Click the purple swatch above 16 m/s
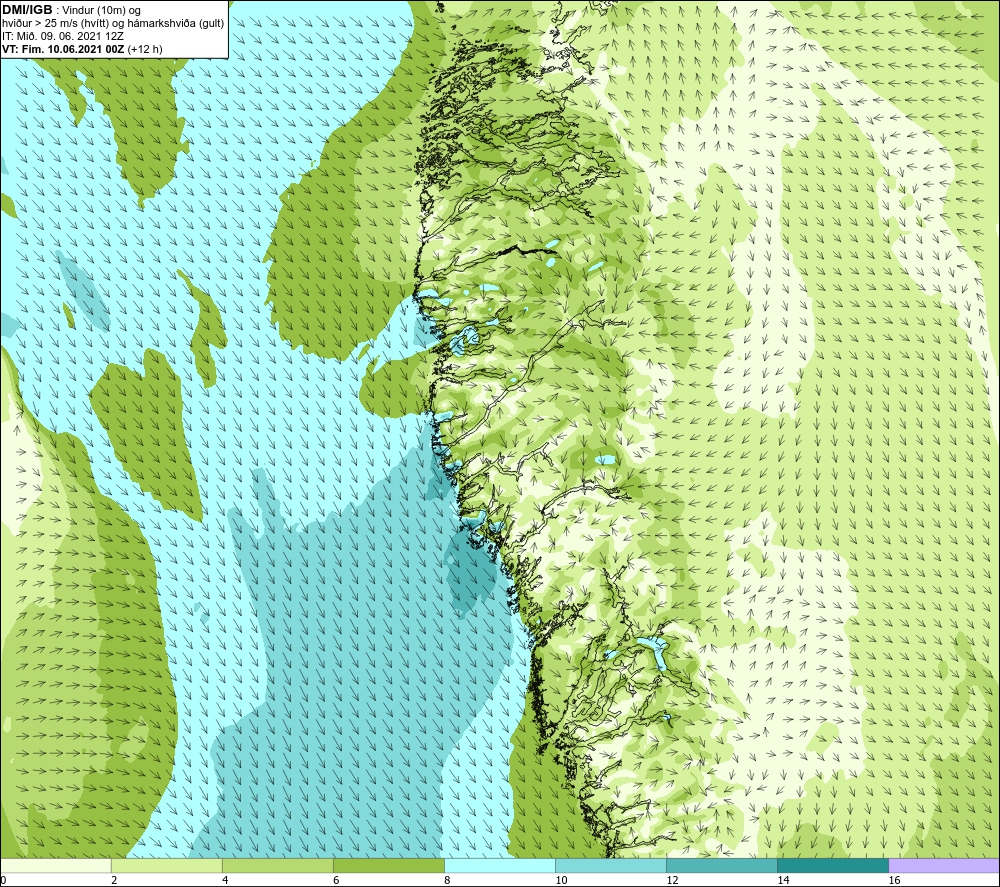Screen dimensions: 1000x887 point(944,865)
